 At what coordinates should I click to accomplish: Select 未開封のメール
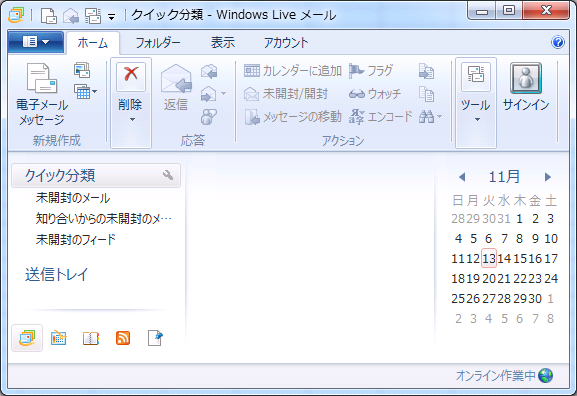click(73, 198)
